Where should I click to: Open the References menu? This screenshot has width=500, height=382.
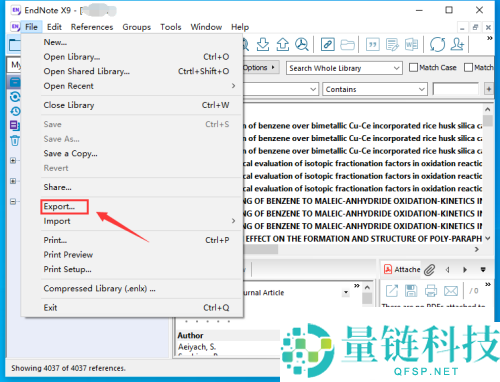point(92,27)
